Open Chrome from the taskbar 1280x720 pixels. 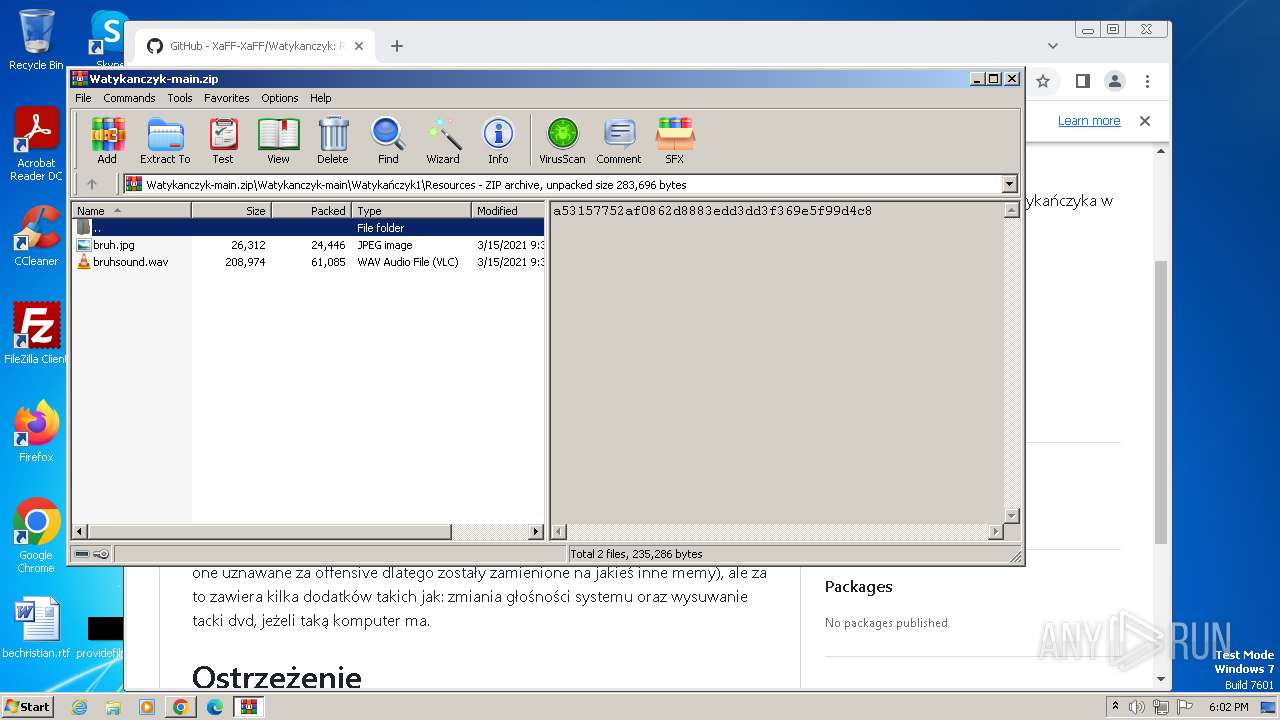point(180,707)
